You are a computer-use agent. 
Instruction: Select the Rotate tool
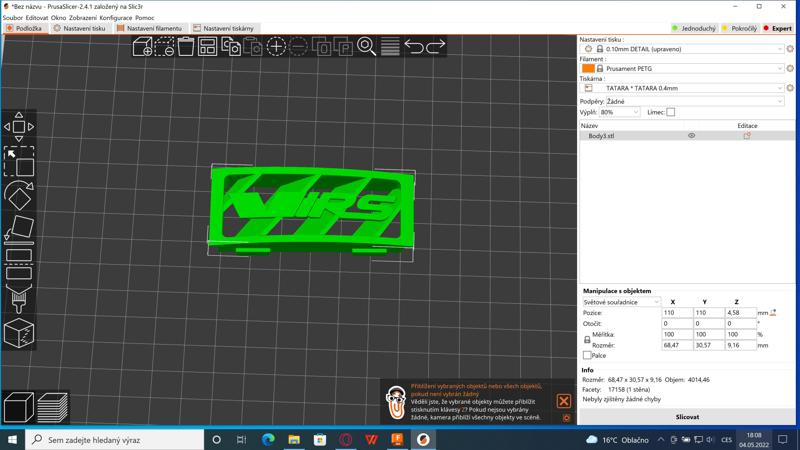19,195
